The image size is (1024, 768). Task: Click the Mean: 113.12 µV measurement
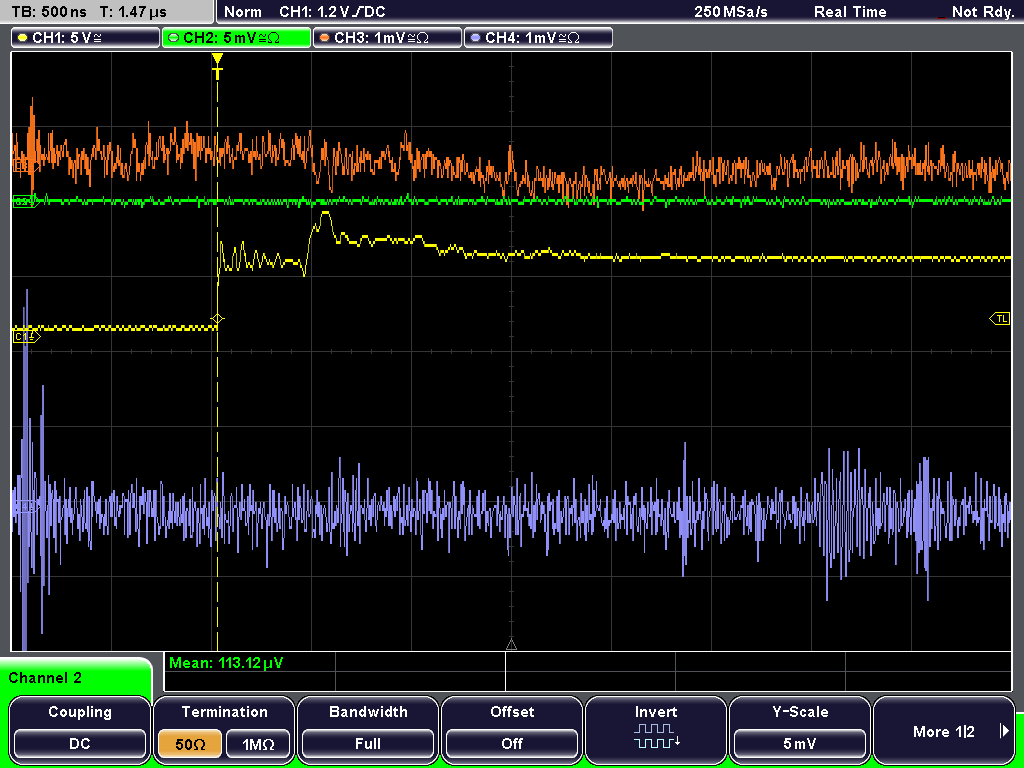point(226,663)
